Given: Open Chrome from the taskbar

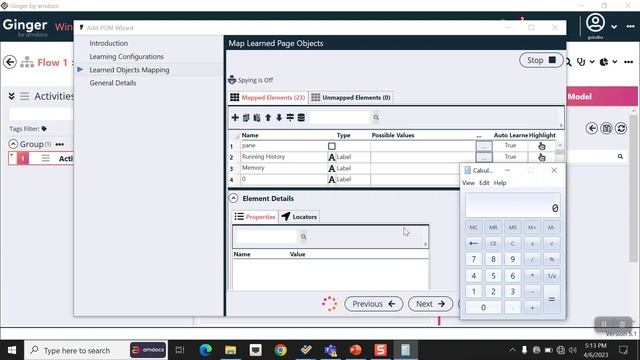Looking at the screenshot, I should click(x=280, y=350).
